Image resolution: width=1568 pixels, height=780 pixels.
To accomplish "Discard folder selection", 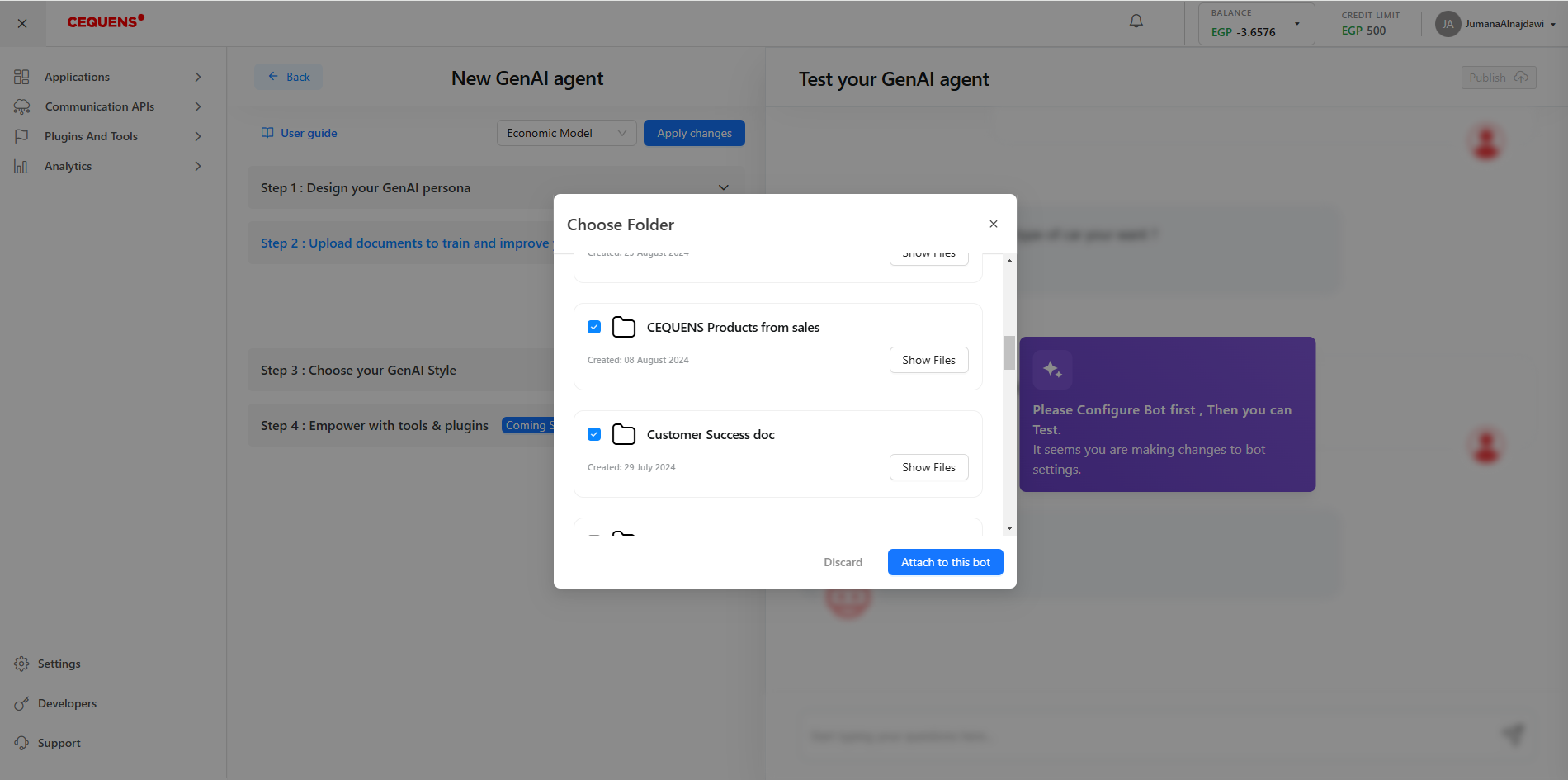I will (x=843, y=562).
